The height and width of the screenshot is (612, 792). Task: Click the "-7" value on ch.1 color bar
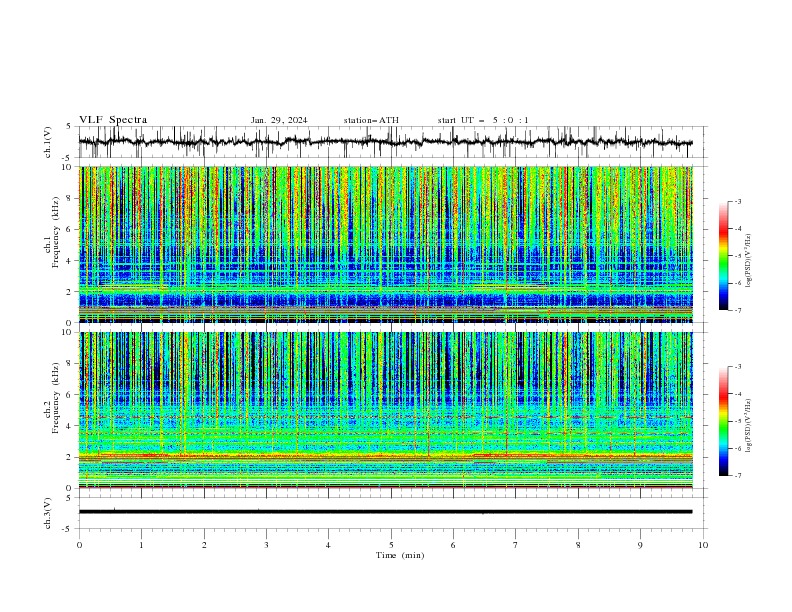738,310
